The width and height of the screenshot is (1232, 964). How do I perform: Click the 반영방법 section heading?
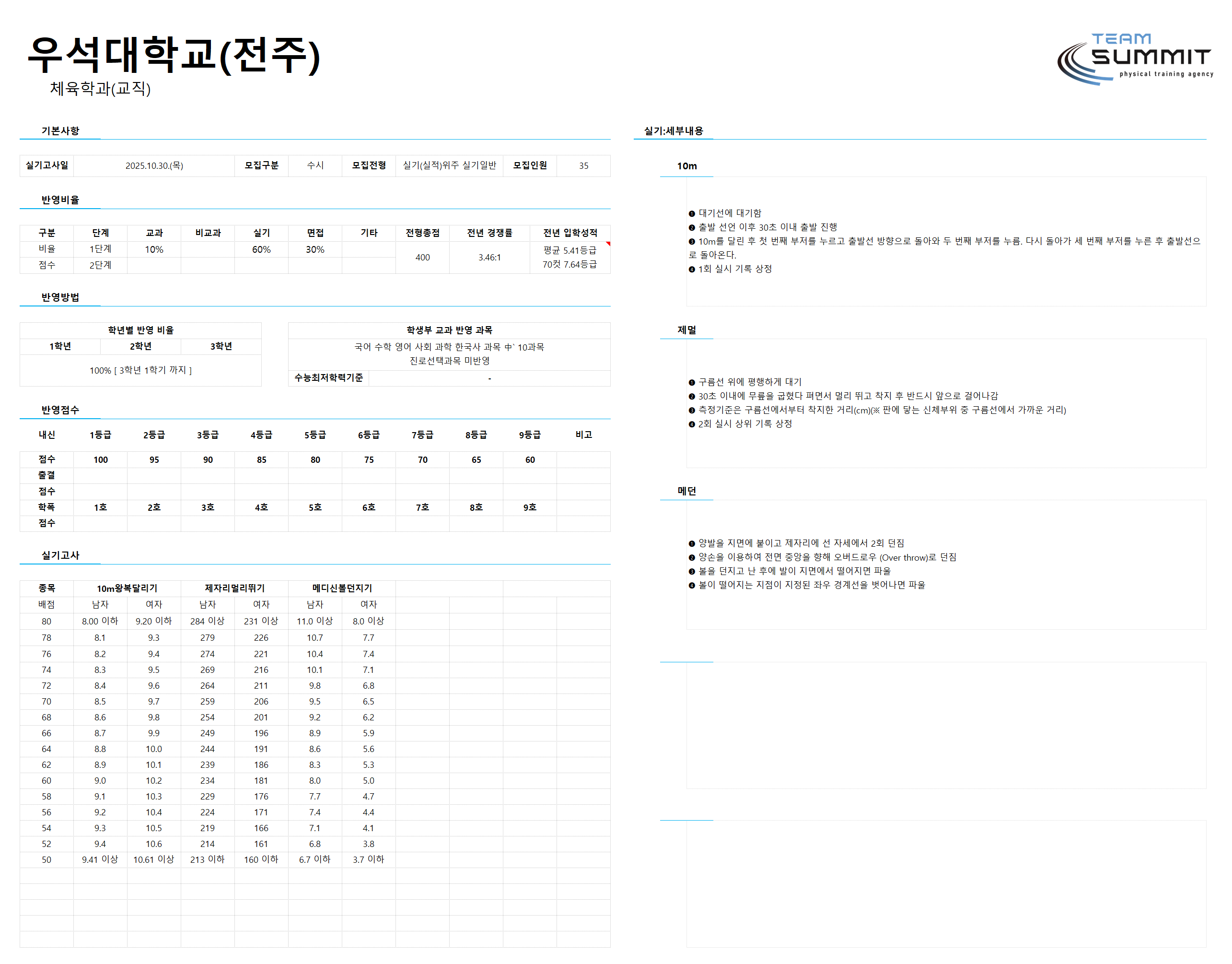60,297
